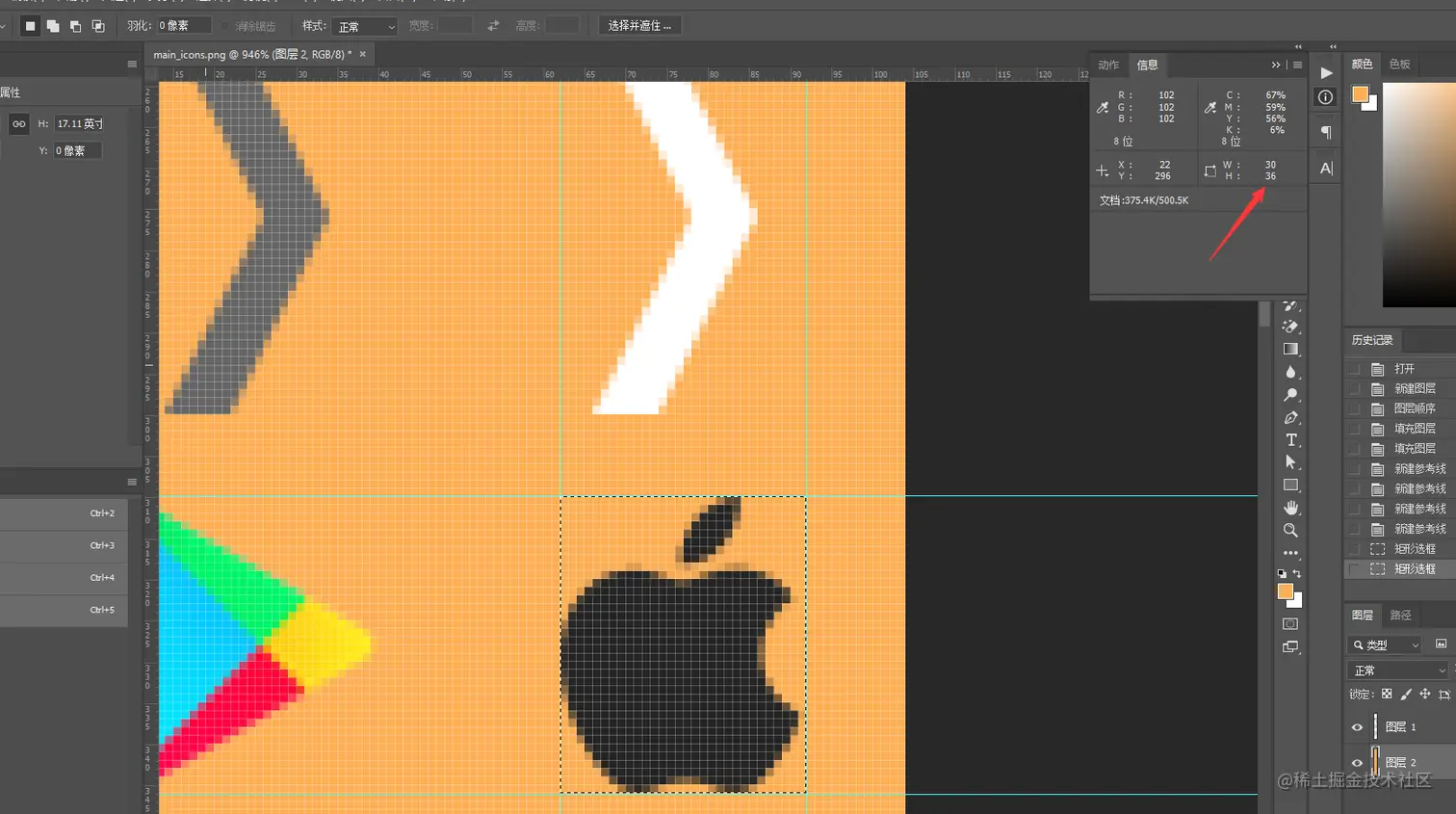Select last history state 矩形选框
The image size is (1456, 814).
pos(1400,569)
